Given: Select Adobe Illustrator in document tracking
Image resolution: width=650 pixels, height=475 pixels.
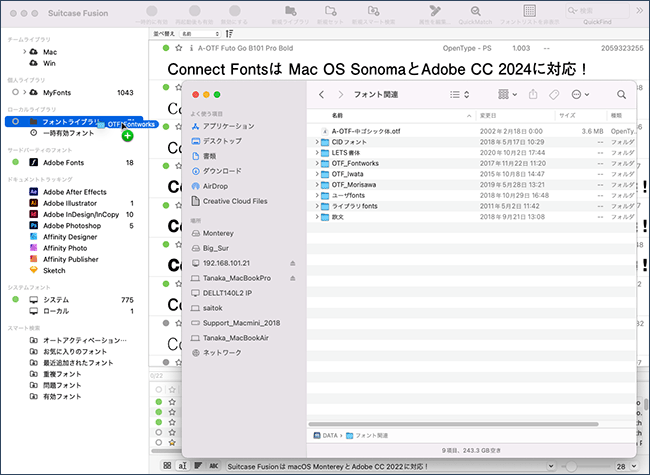Looking at the screenshot, I should (x=70, y=203).
